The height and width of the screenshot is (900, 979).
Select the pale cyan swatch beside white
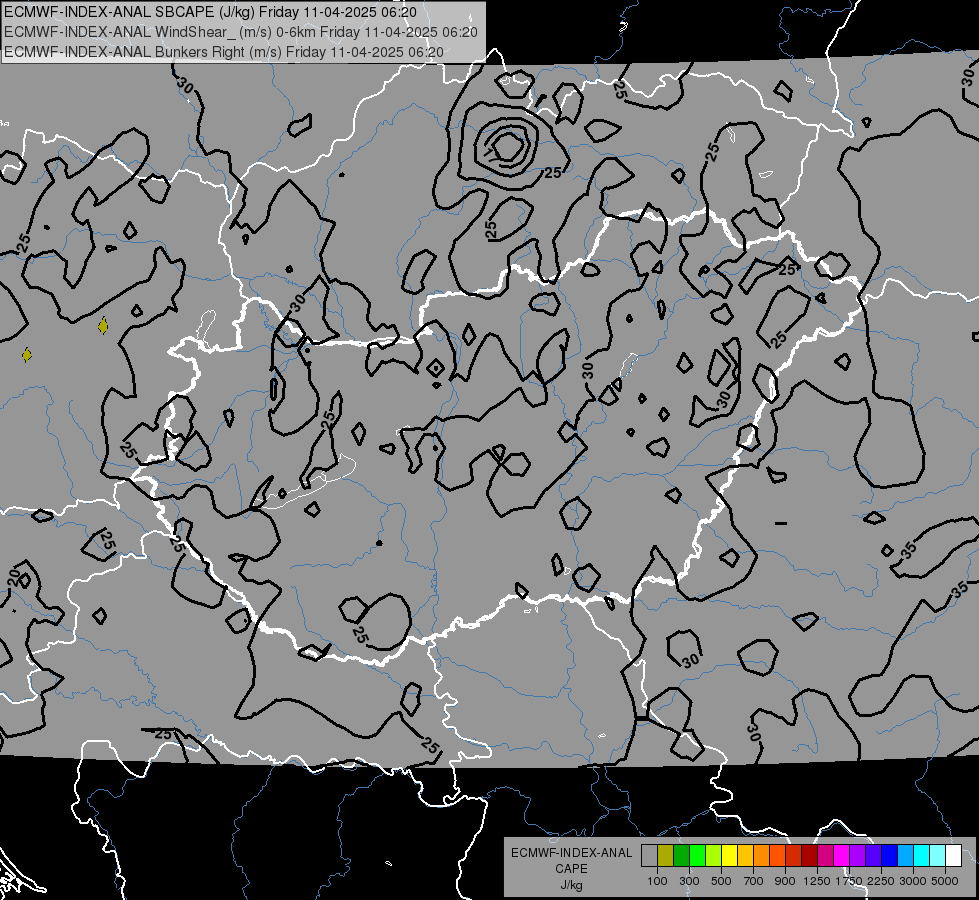click(938, 856)
